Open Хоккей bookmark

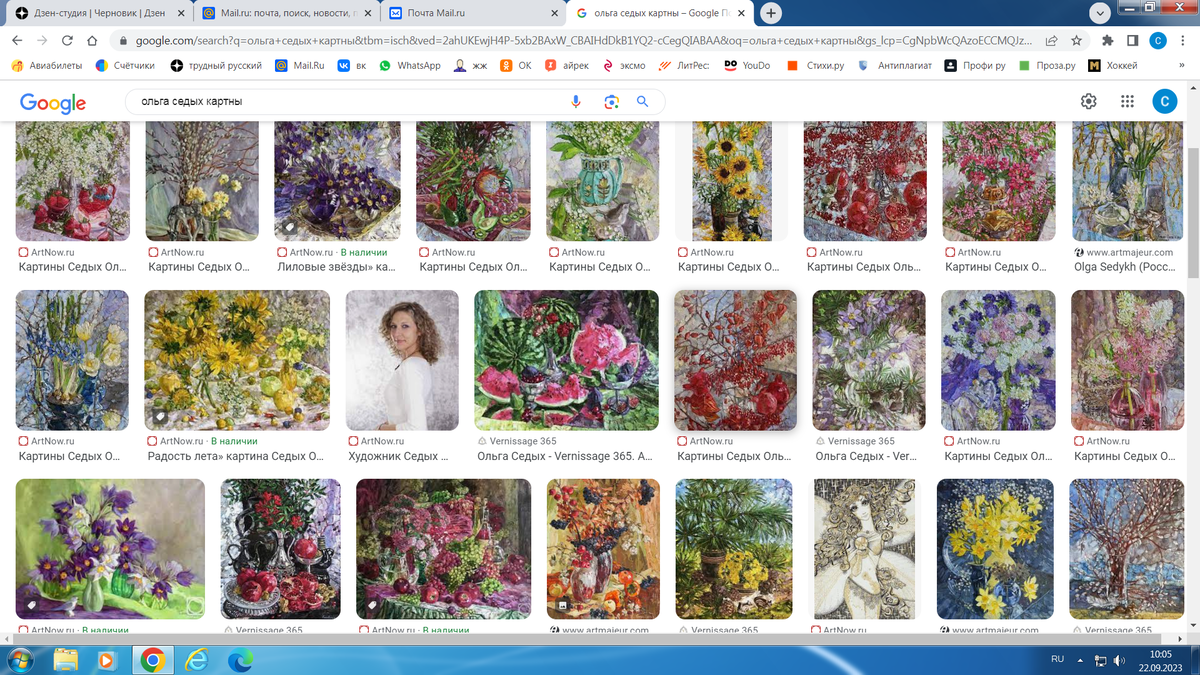(1113, 65)
